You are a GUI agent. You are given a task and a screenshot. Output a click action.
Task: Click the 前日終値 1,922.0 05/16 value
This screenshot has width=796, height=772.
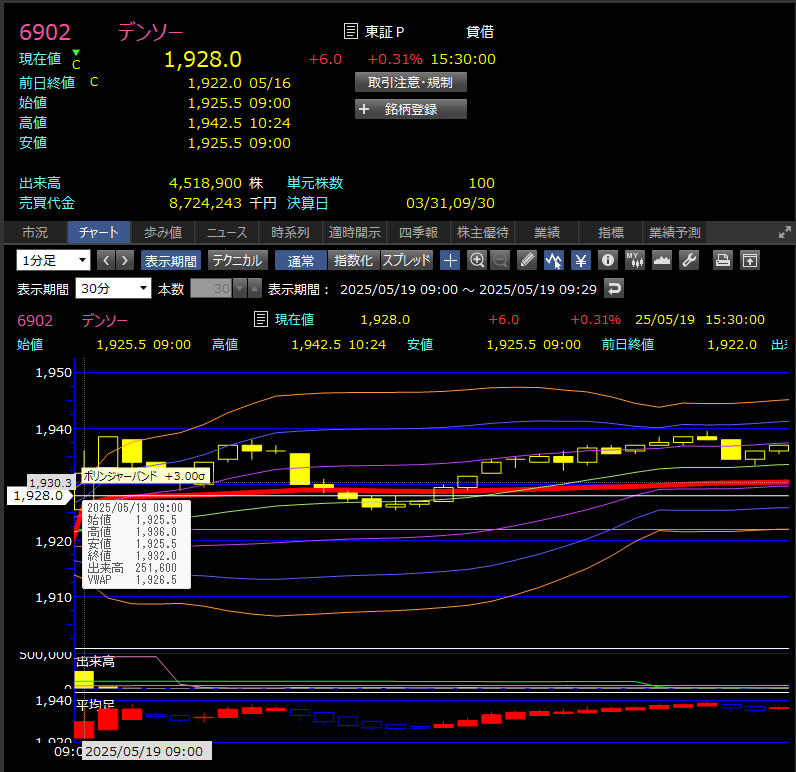[x=239, y=83]
